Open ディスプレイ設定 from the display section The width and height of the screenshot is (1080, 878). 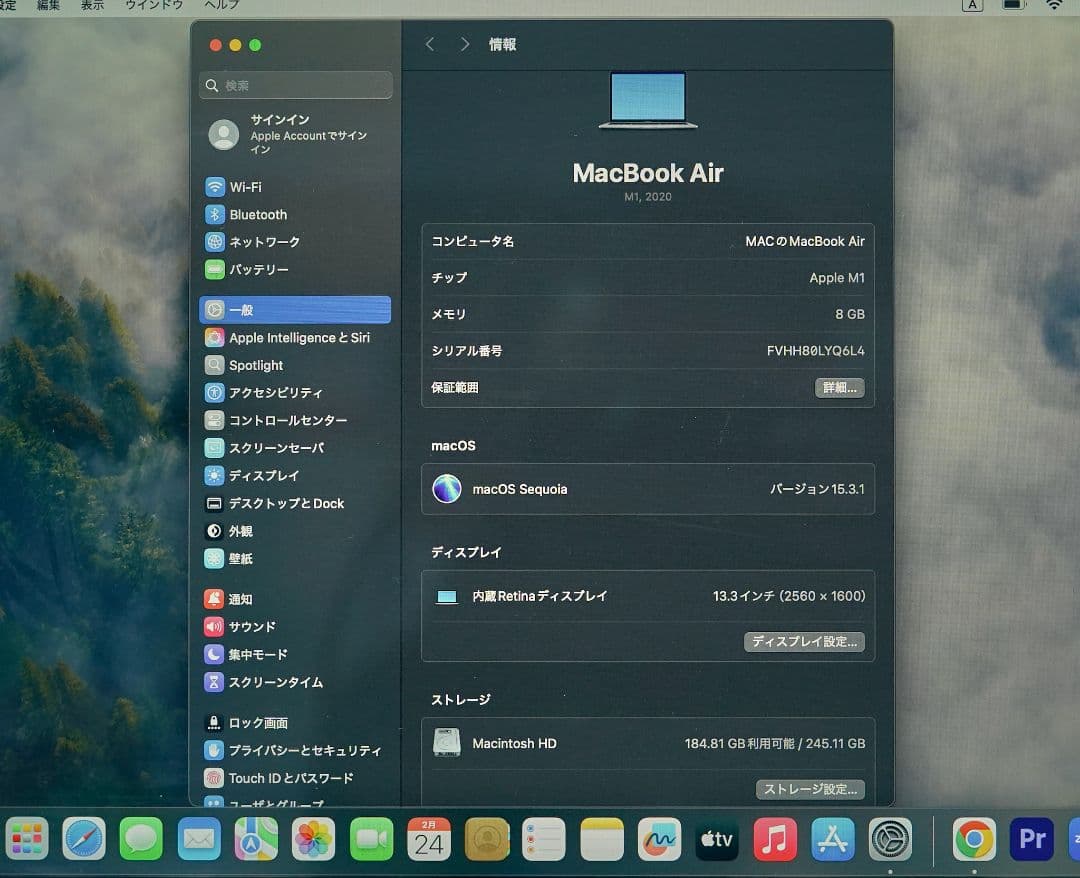[x=804, y=642]
